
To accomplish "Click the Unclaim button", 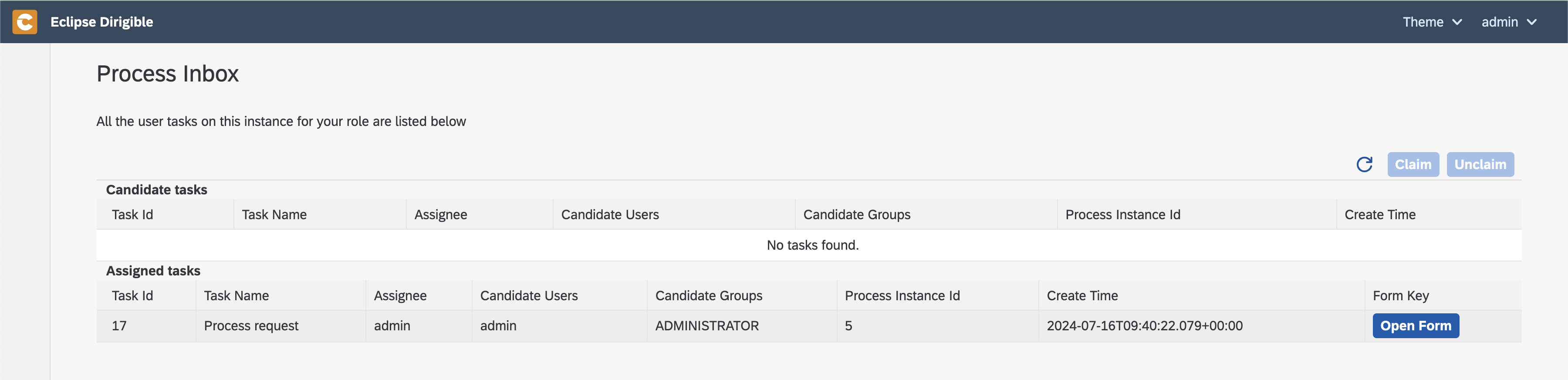I will click(x=1480, y=164).
